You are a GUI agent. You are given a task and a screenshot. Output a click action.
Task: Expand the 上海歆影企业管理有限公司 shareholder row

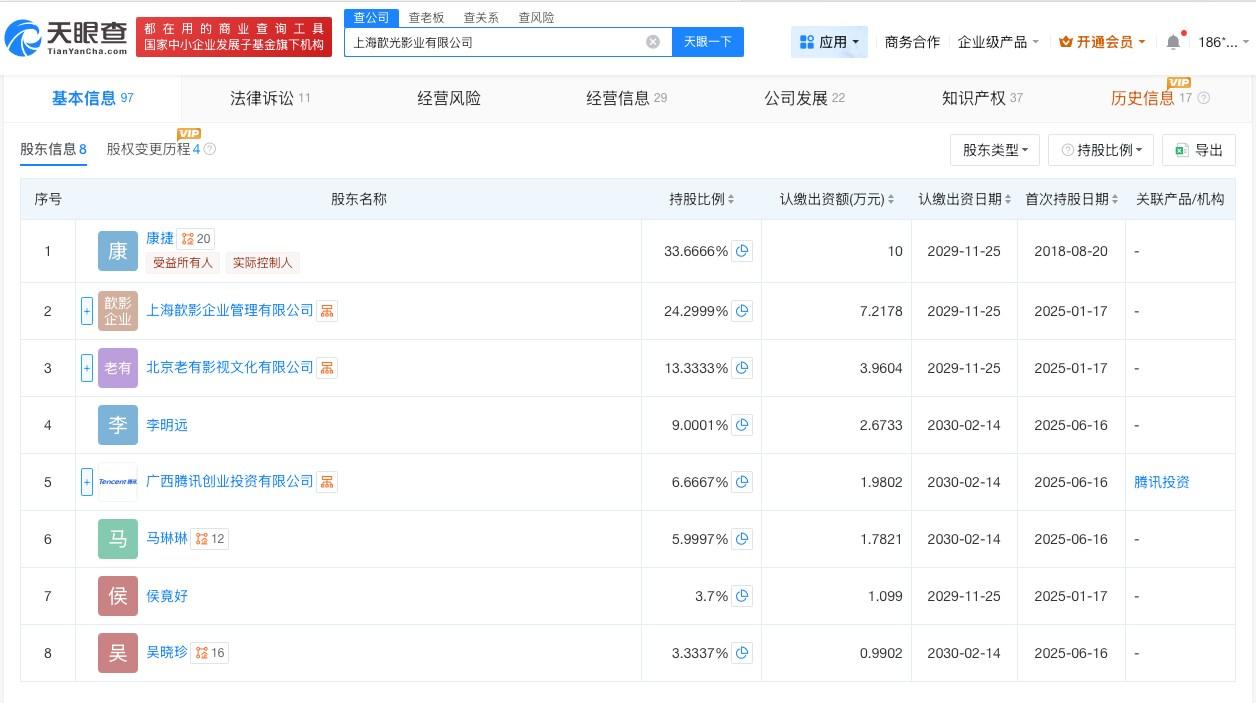click(x=87, y=311)
